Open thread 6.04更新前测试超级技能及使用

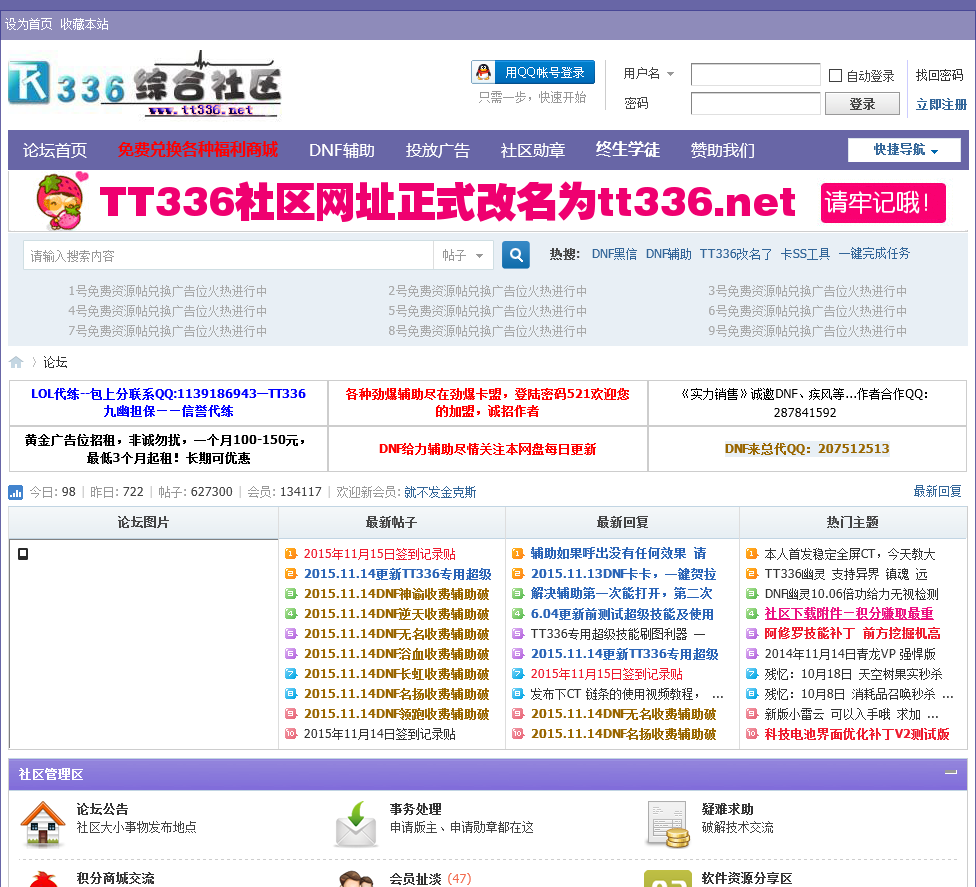pyautogui.click(x=622, y=614)
